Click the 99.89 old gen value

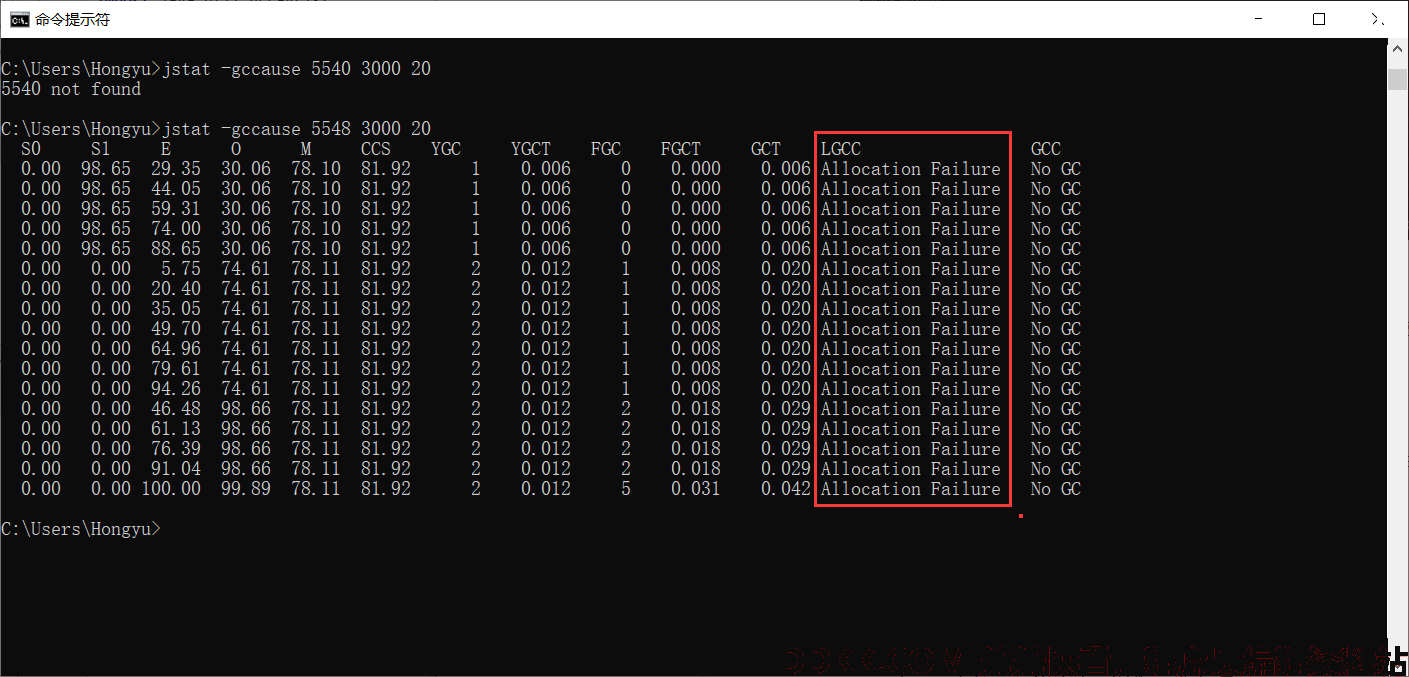click(246, 489)
